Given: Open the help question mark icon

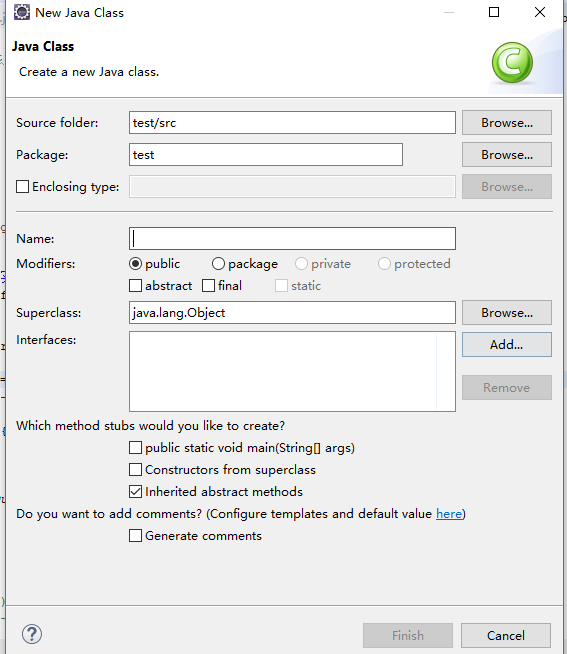Looking at the screenshot, I should pyautogui.click(x=32, y=634).
